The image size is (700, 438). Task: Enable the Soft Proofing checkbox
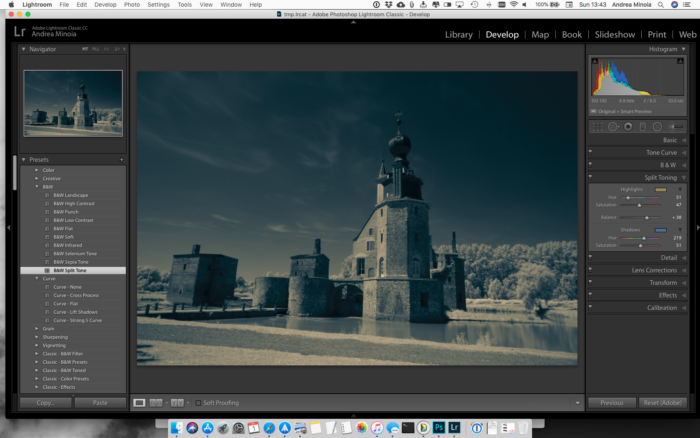click(198, 403)
